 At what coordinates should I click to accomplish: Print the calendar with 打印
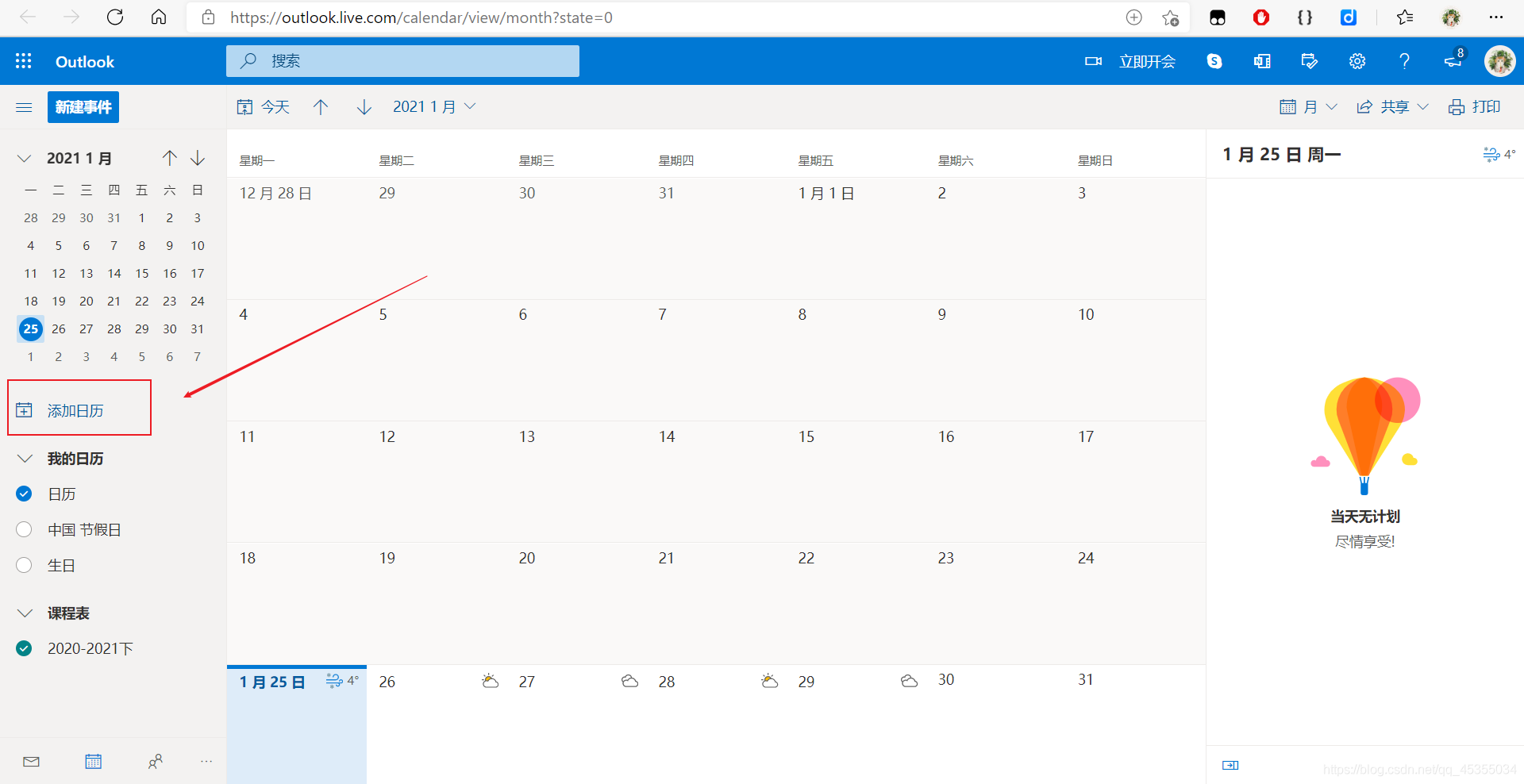click(1475, 107)
